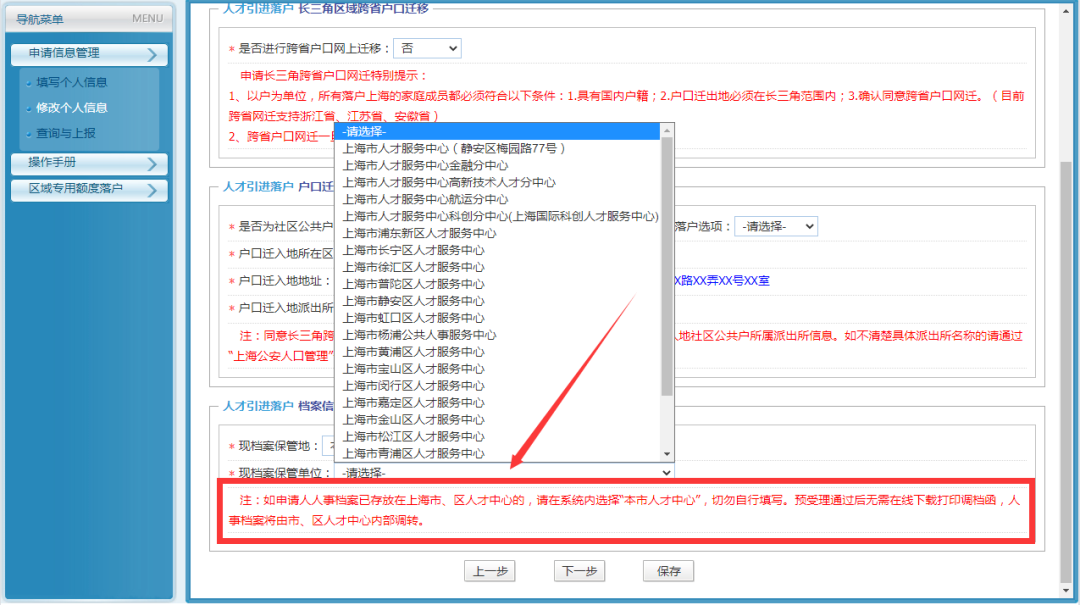This screenshot has height=605, width=1080.
Task: Expand 申请信息管理 chevron arrow icon
Action: point(151,55)
